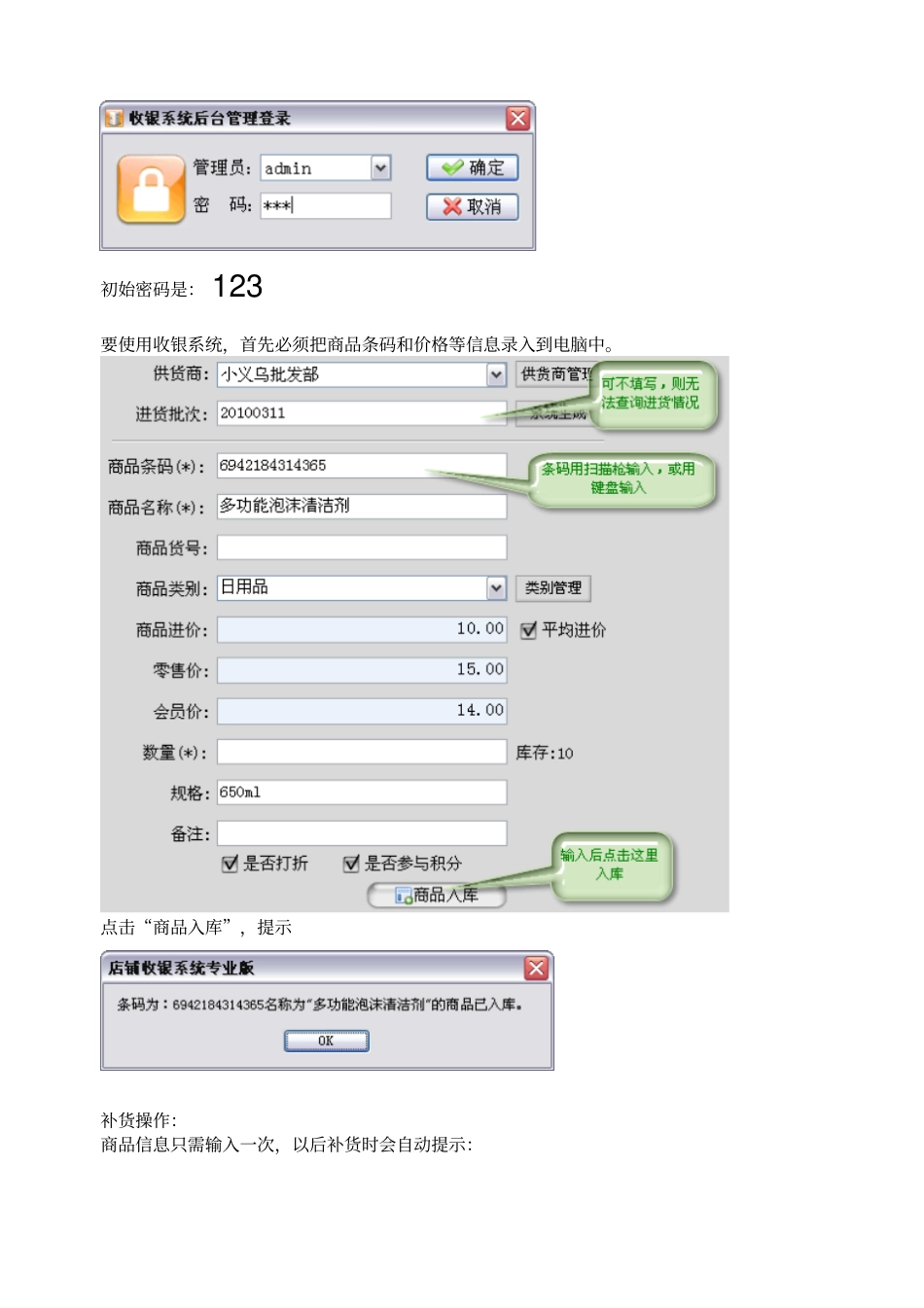924x1308 pixels.
Task: Select the 商品类别 日用品 combo box
Action: [362, 587]
